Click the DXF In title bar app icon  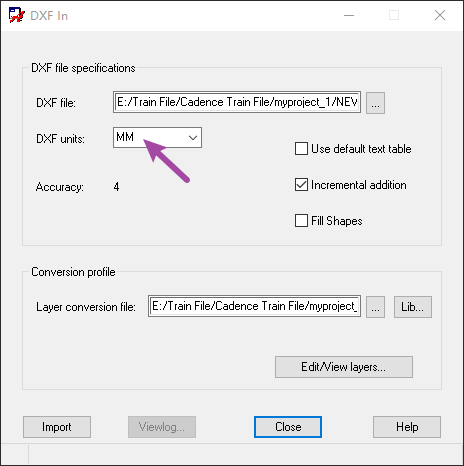coord(17,15)
